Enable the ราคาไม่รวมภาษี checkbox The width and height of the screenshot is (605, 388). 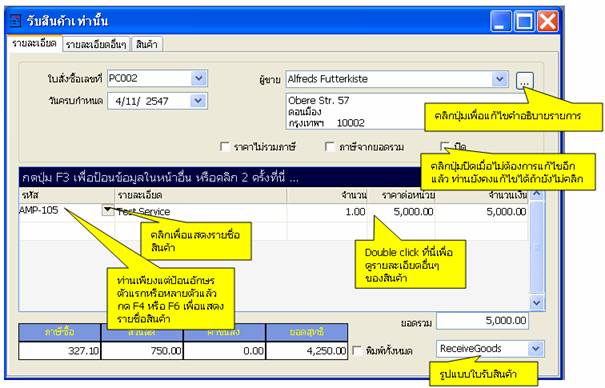225,147
